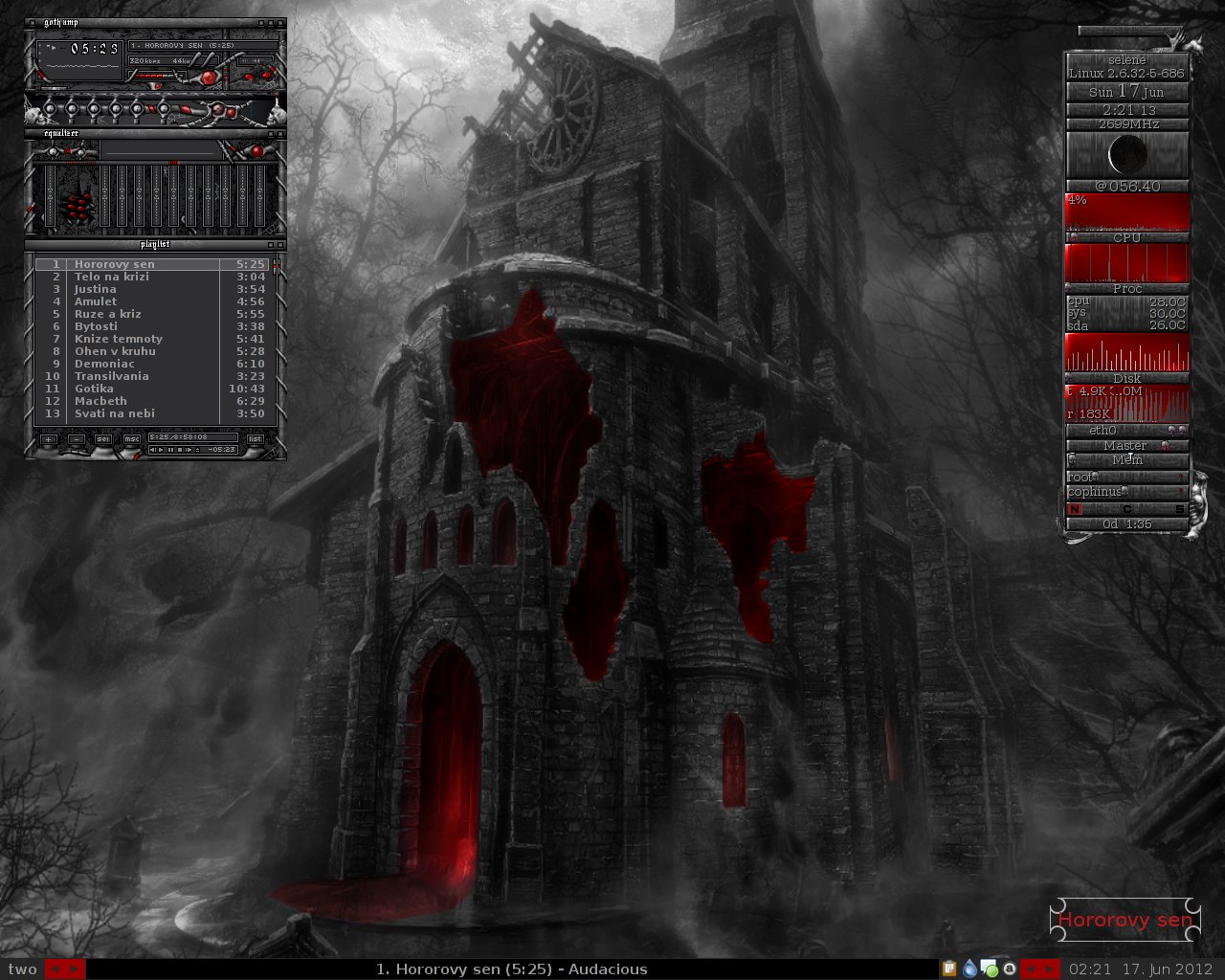Image resolution: width=1225 pixels, height=980 pixels.
Task: Click the 05:23 elapsed time display
Action: (x=95, y=49)
